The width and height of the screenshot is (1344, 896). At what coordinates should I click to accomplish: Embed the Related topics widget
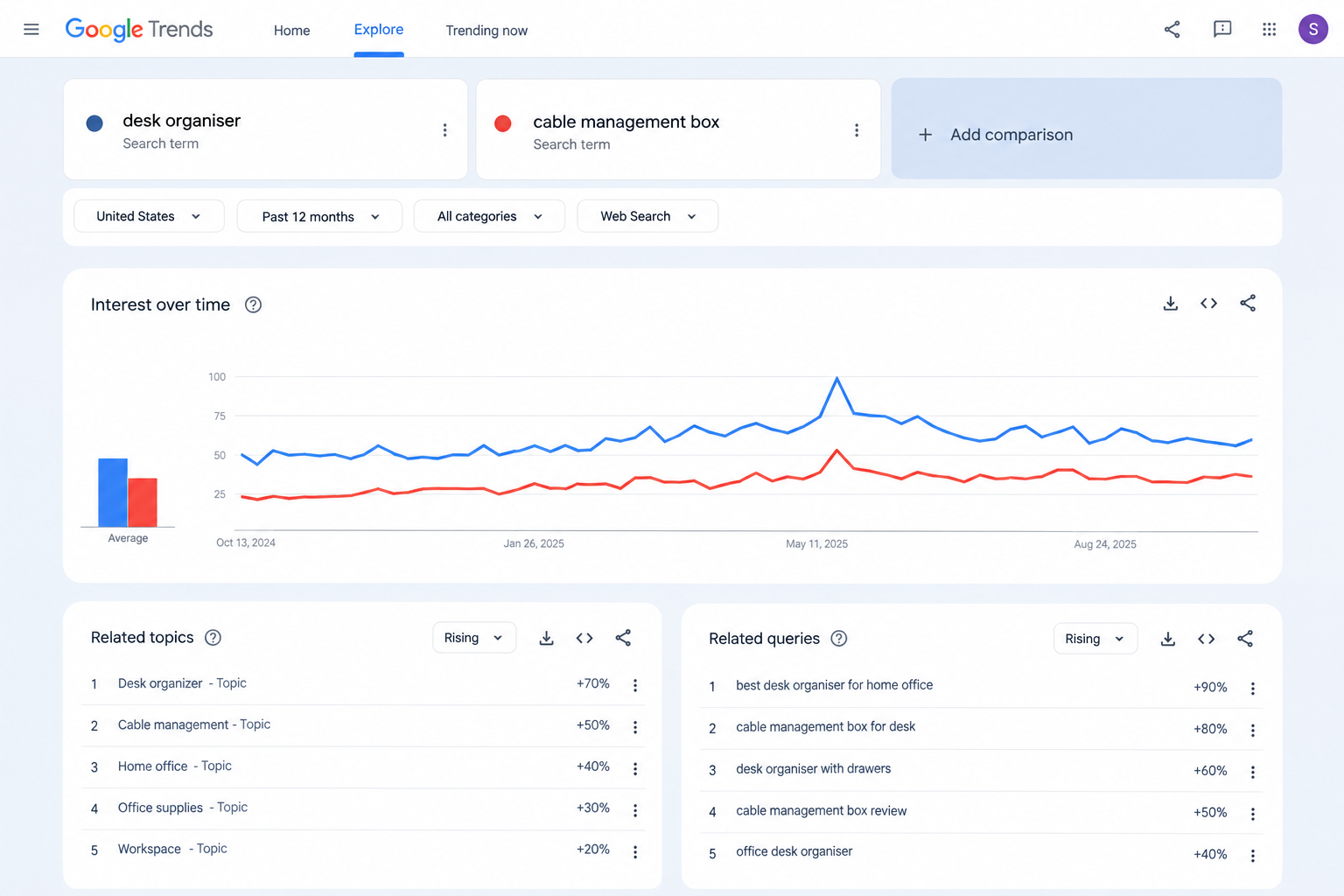tap(584, 638)
